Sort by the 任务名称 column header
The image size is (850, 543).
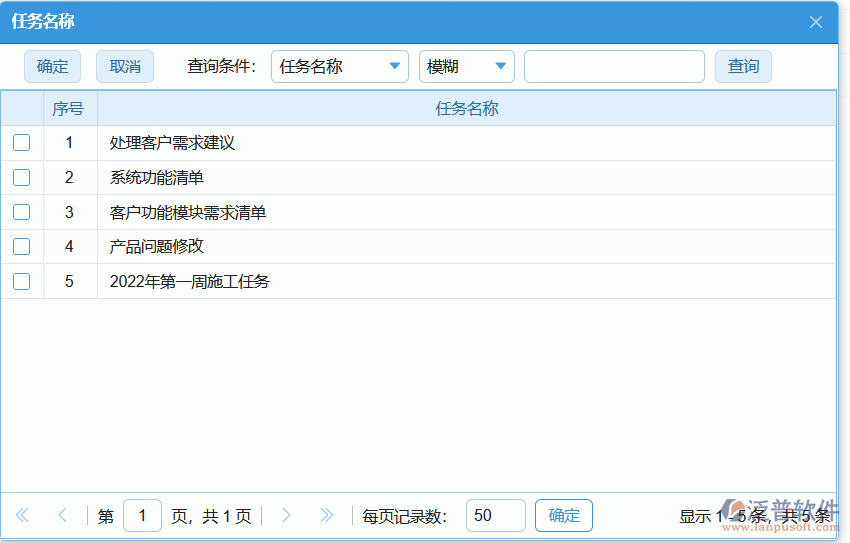[x=466, y=109]
